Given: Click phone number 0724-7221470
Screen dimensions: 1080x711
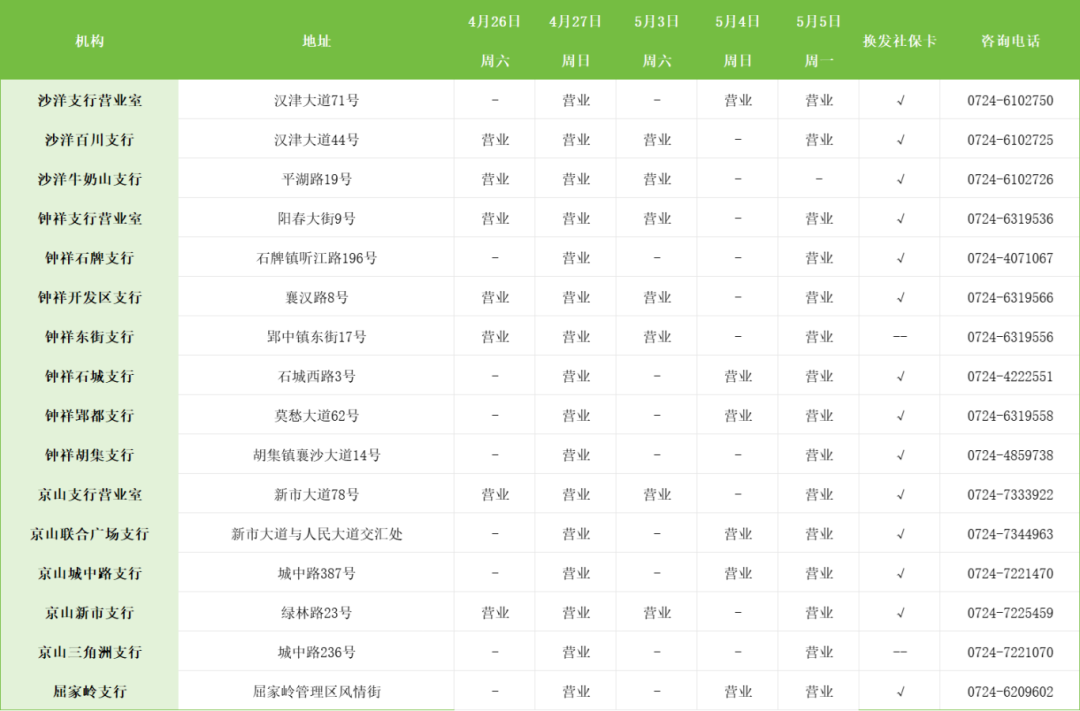Looking at the screenshot, I should click(1010, 573).
